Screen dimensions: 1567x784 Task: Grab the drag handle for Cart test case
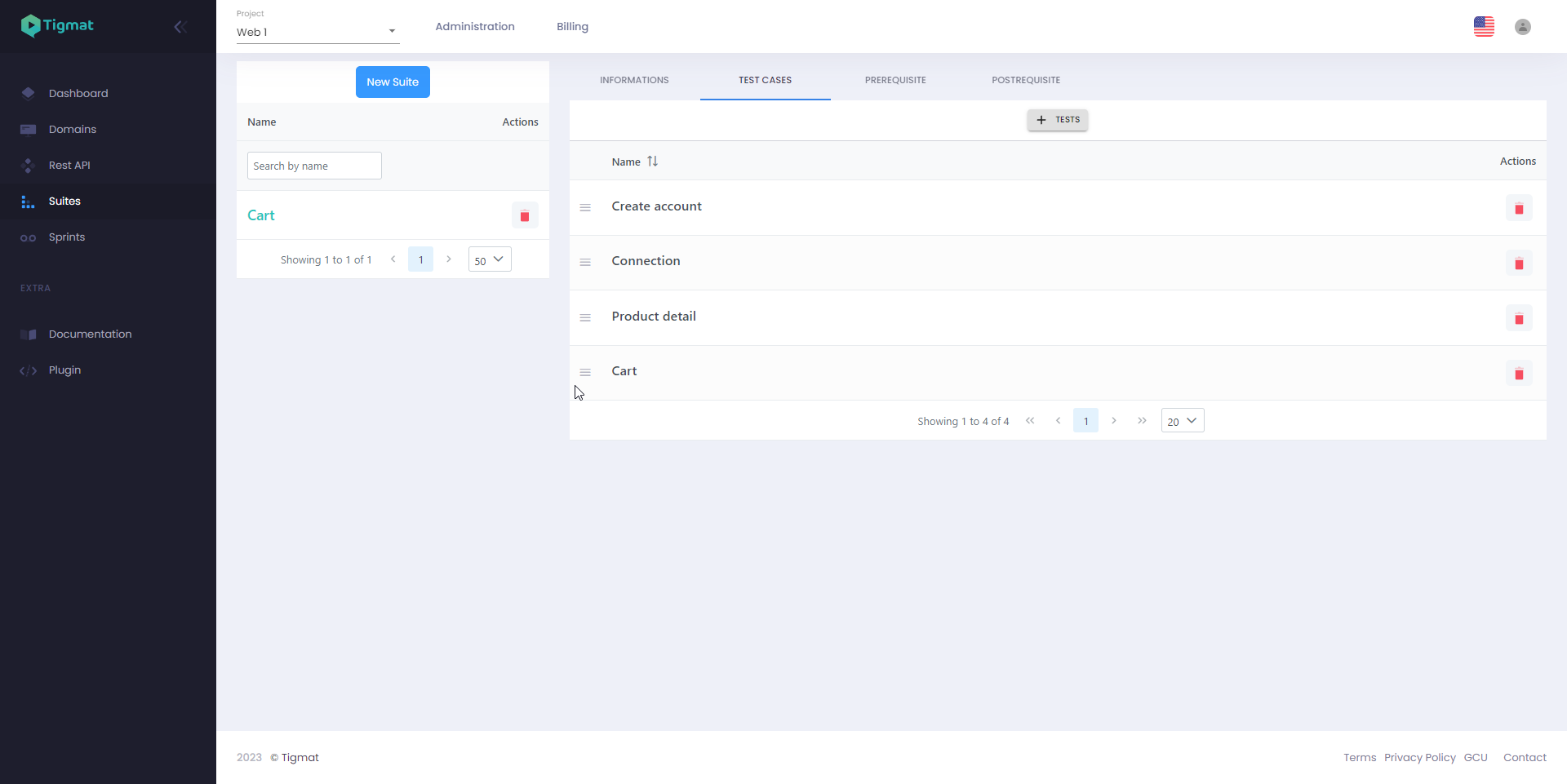[585, 372]
